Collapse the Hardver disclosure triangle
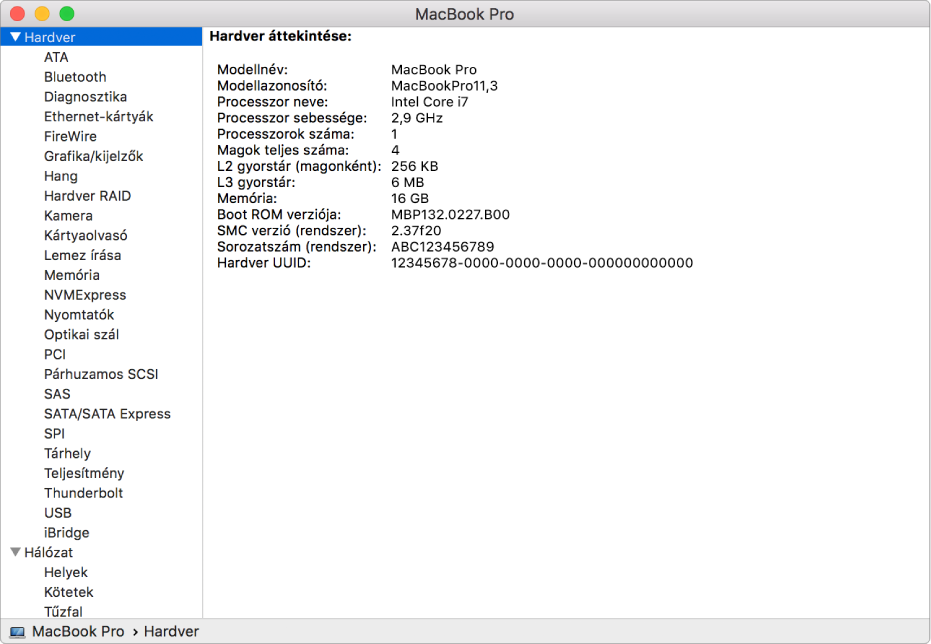The height and width of the screenshot is (644, 931). (16, 37)
